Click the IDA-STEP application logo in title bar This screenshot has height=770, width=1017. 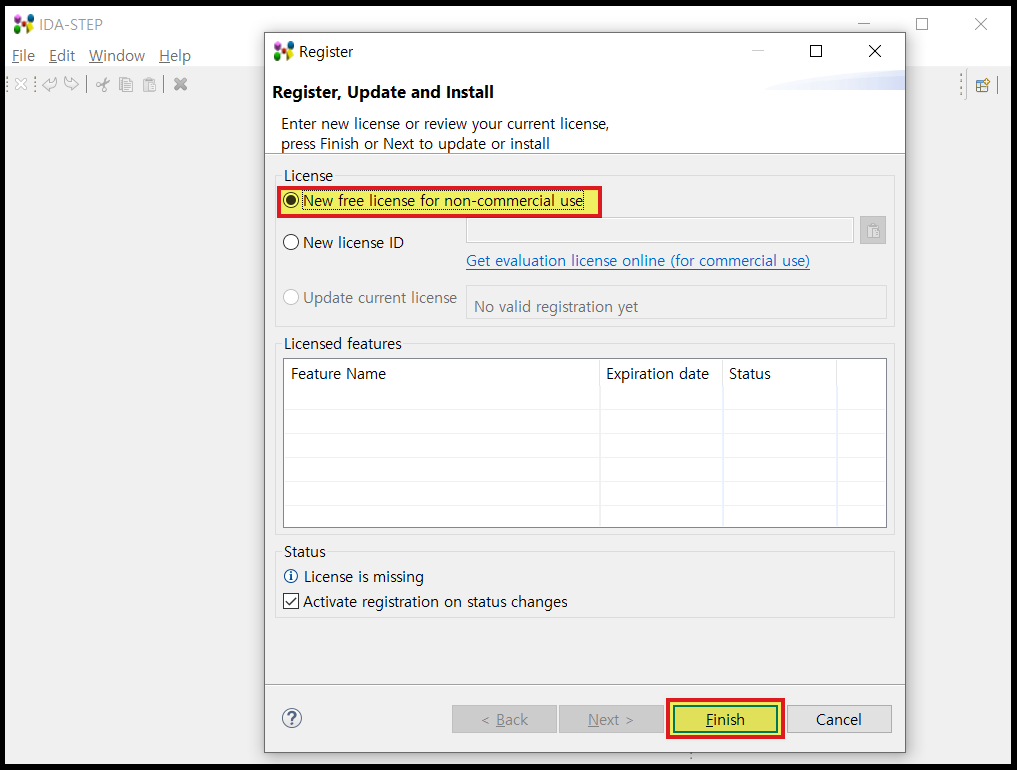tap(23, 24)
